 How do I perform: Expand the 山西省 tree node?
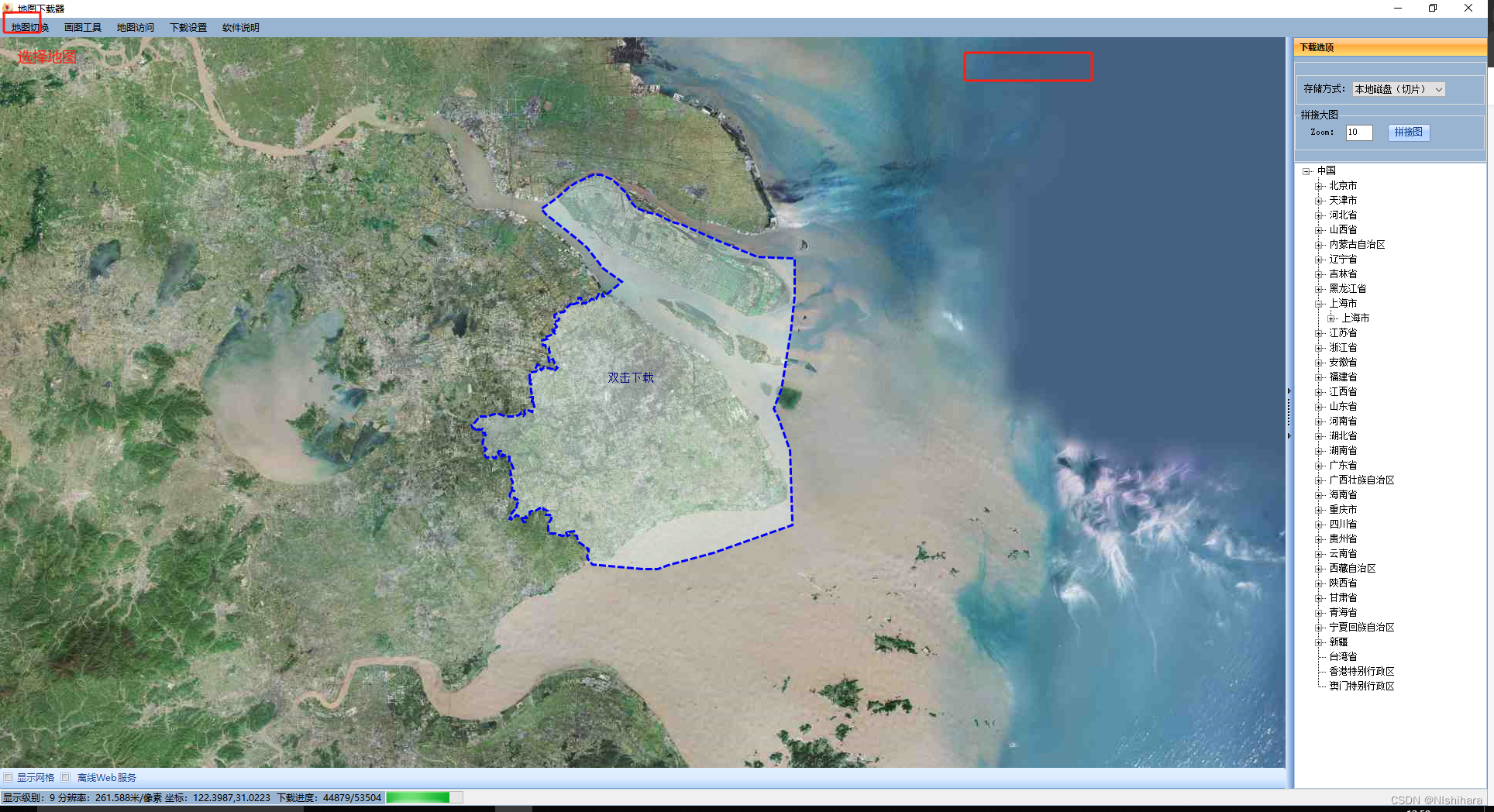coord(1319,230)
